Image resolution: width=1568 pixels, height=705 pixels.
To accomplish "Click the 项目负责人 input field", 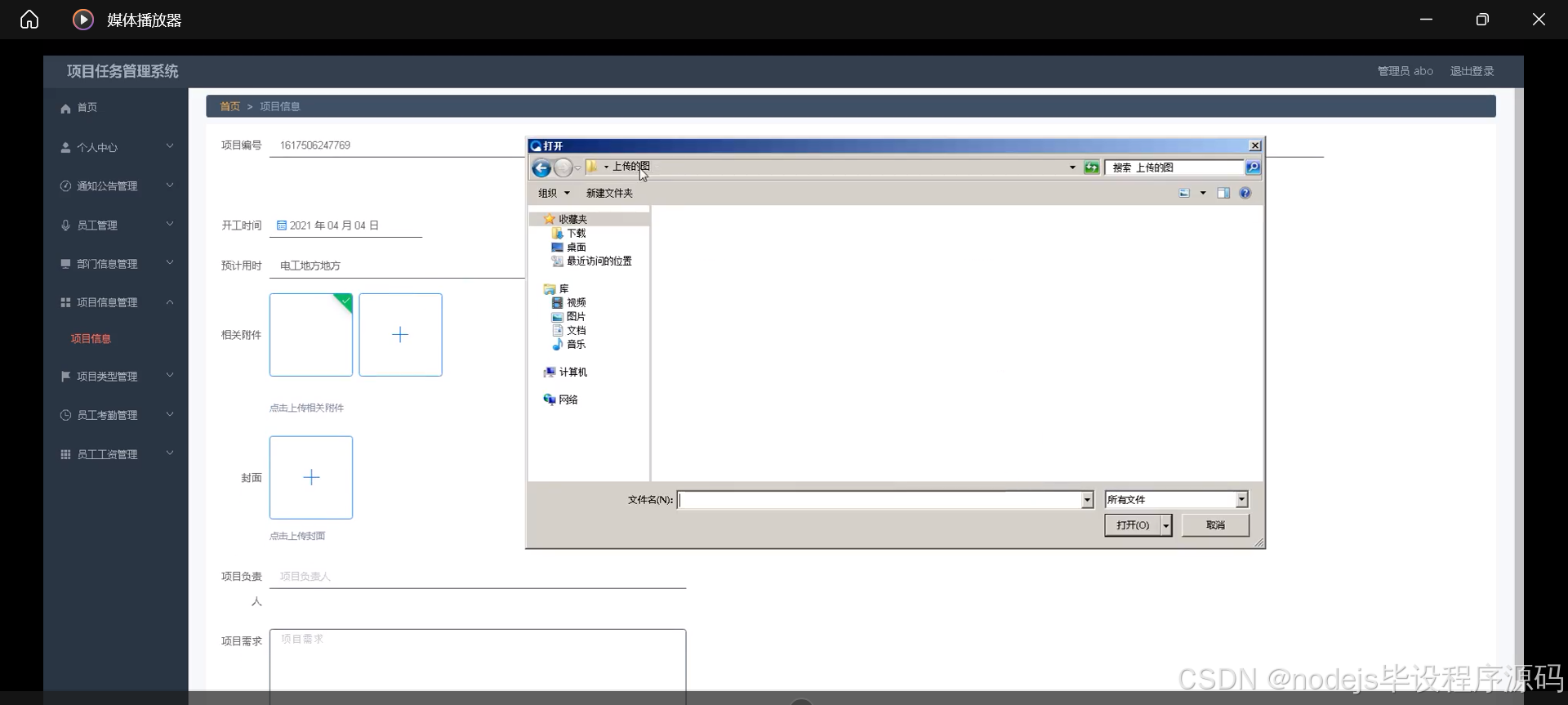I will click(478, 577).
